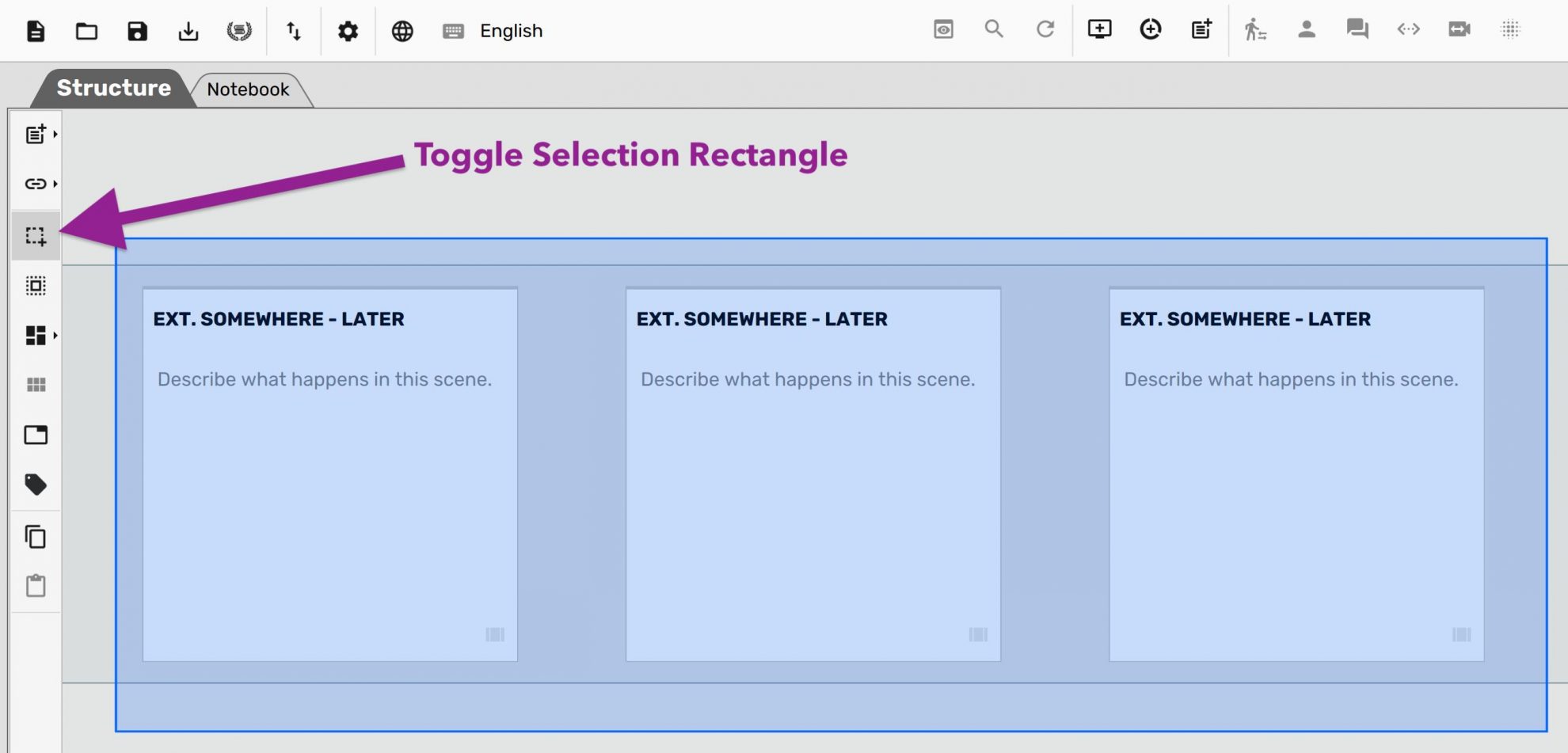Click the download/export icon
This screenshot has width=1568, height=753.
click(x=189, y=30)
